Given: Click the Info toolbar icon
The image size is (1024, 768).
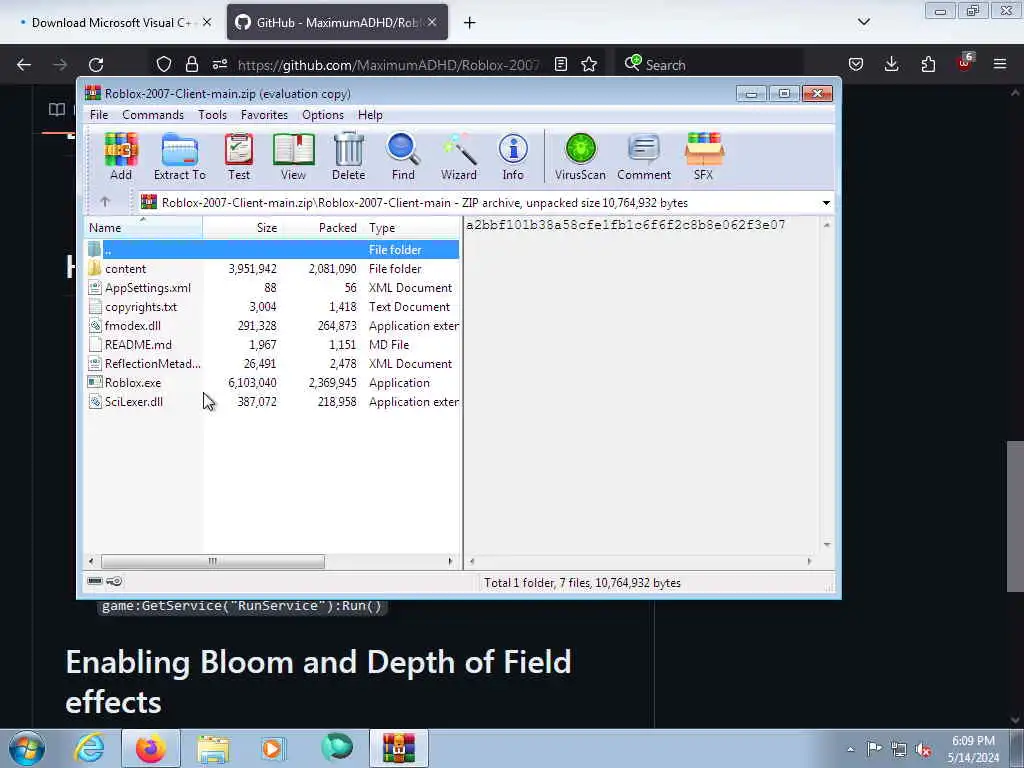Looking at the screenshot, I should [x=513, y=157].
